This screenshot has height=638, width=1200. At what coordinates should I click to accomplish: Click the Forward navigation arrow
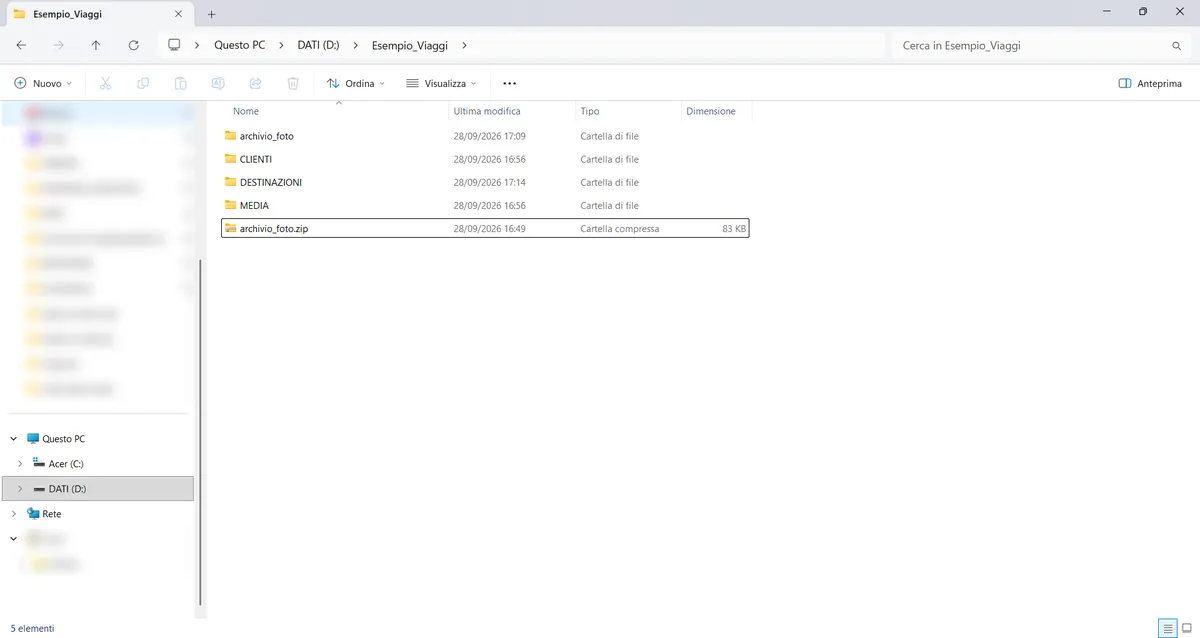coord(58,46)
